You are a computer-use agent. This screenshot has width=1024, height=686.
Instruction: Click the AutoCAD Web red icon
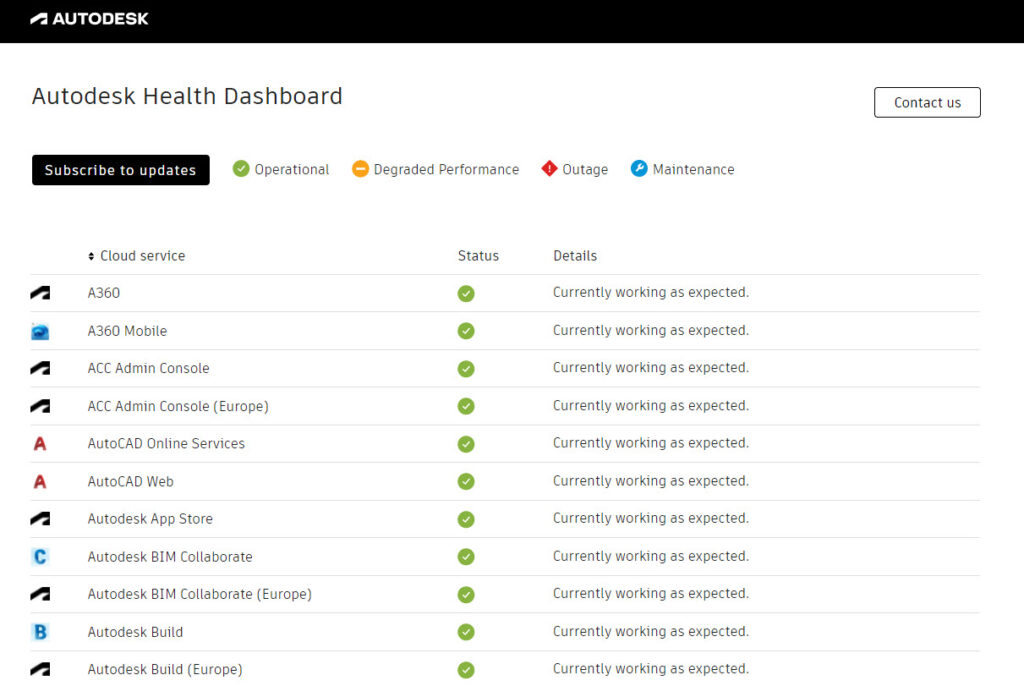[x=40, y=482]
